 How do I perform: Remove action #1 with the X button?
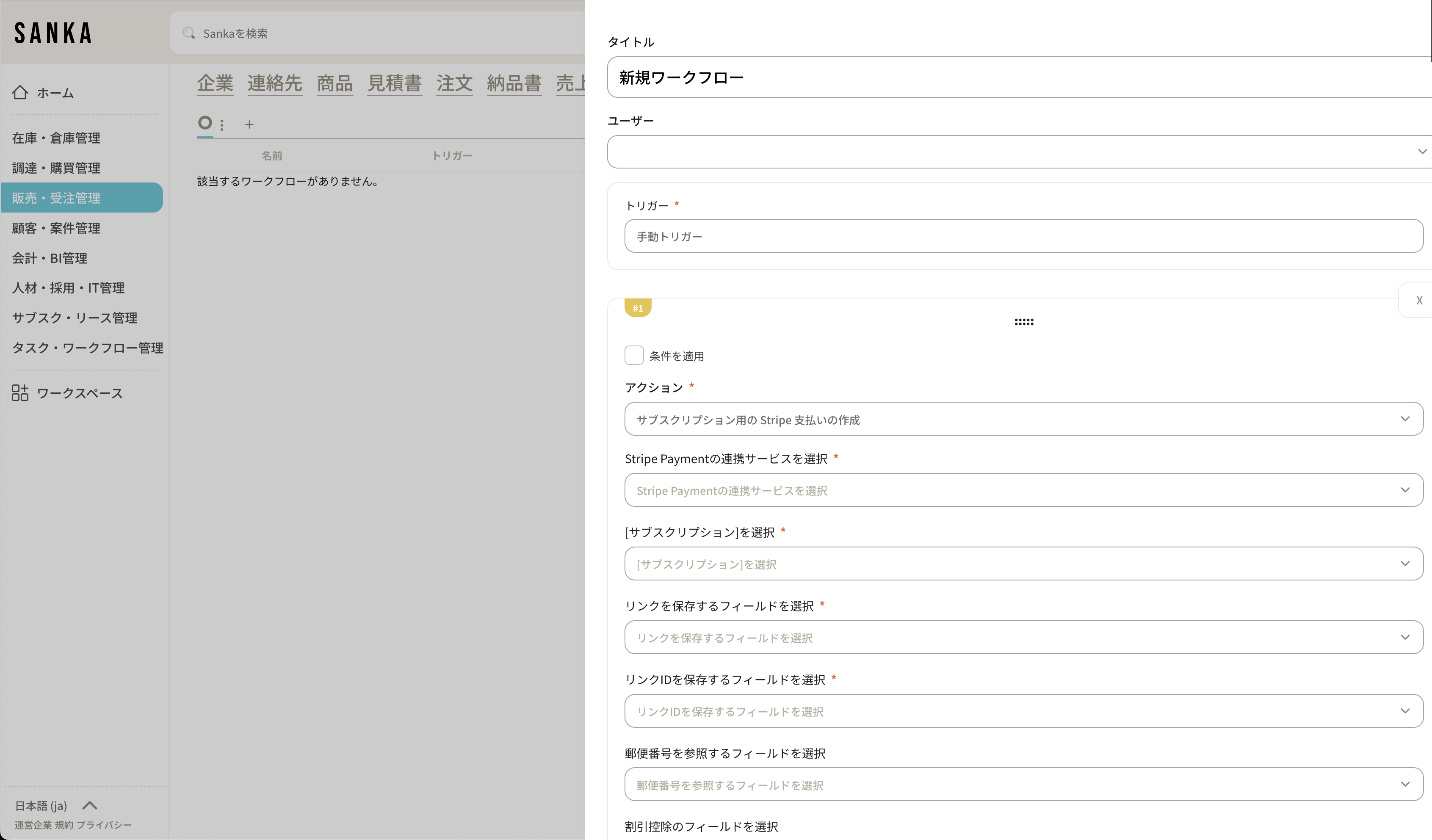[1419, 300]
